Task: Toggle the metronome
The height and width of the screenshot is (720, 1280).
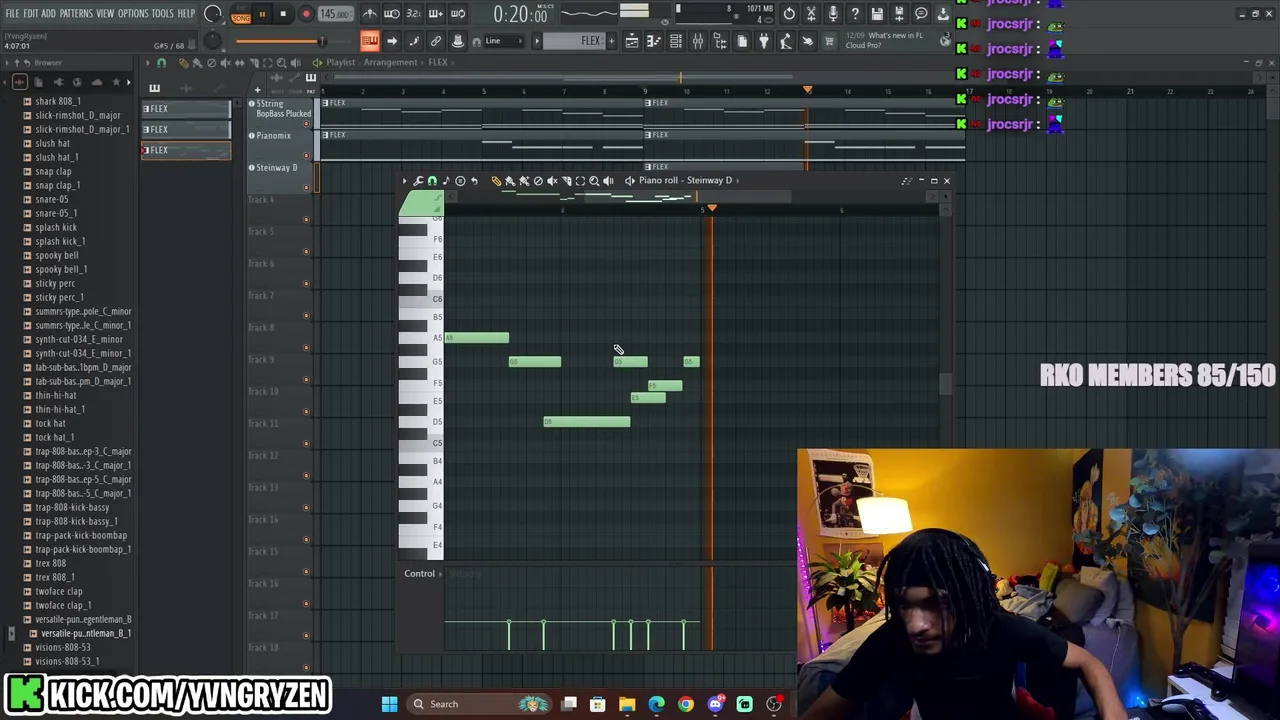Action: point(369,14)
